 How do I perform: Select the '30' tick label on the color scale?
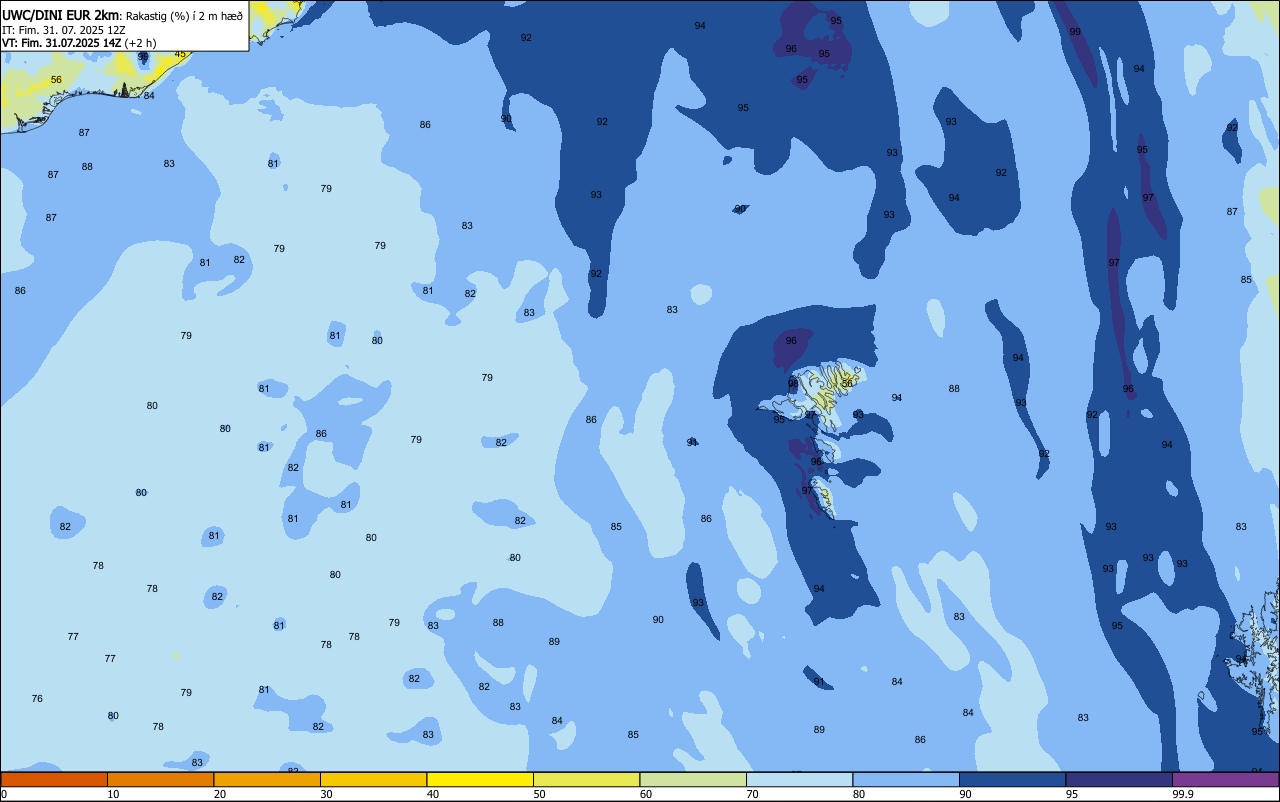coord(326,794)
